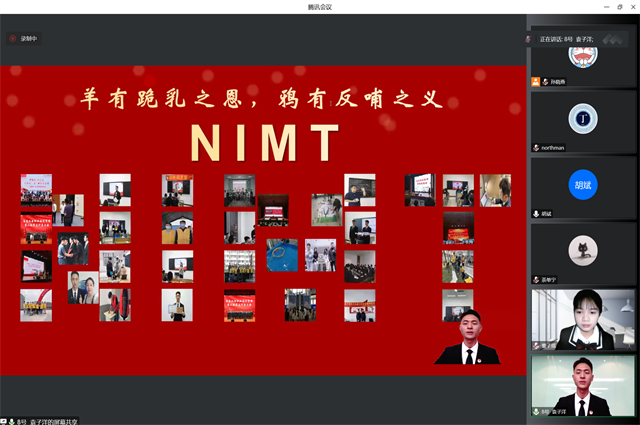Click the orange host badge on 孙晓燕
The height and width of the screenshot is (425, 640).
pyautogui.click(x=537, y=82)
